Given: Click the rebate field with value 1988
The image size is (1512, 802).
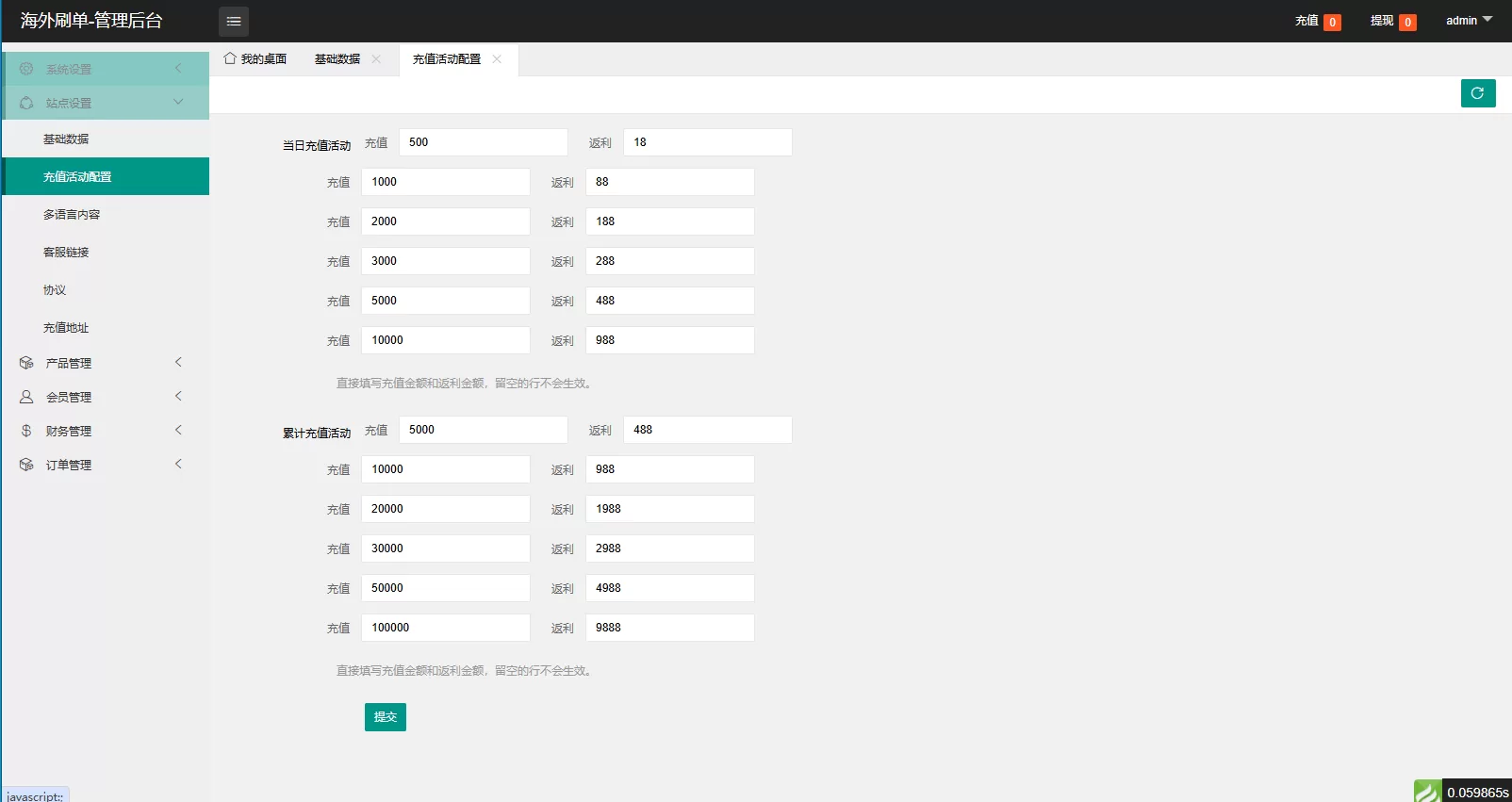Looking at the screenshot, I should pos(670,509).
